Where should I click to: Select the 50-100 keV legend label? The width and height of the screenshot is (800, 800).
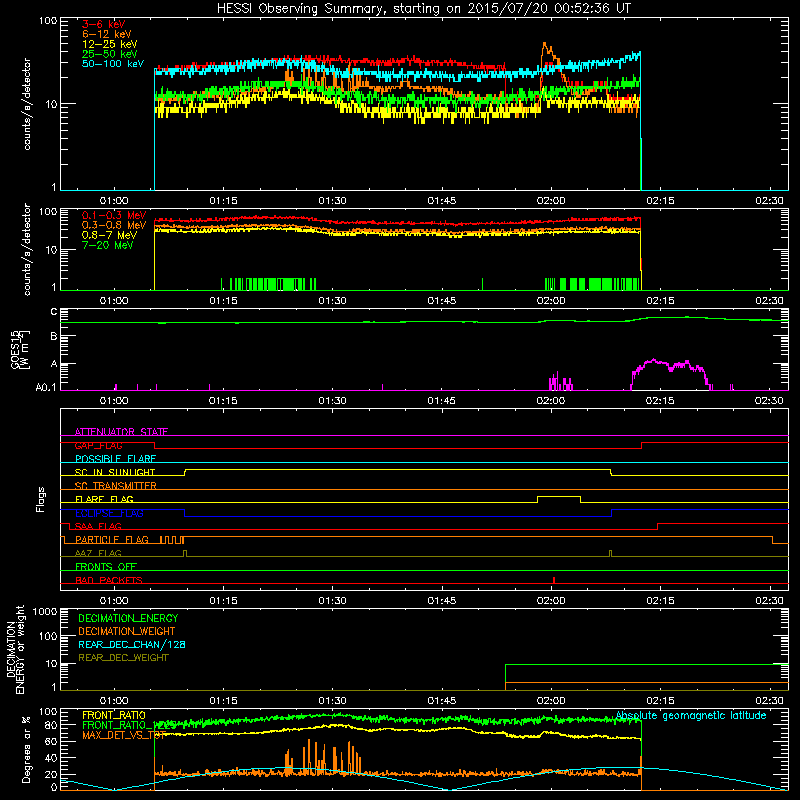pyautogui.click(x=113, y=64)
